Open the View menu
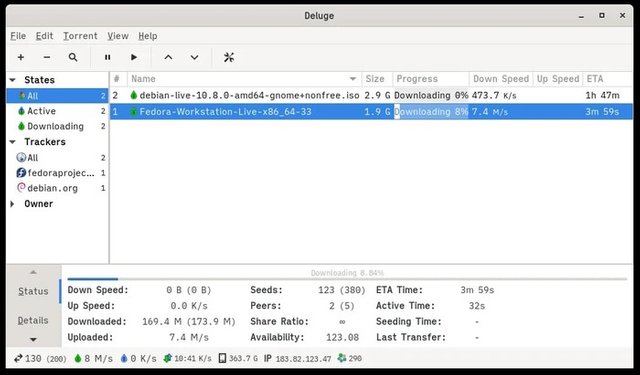The width and height of the screenshot is (640, 375). 118,36
